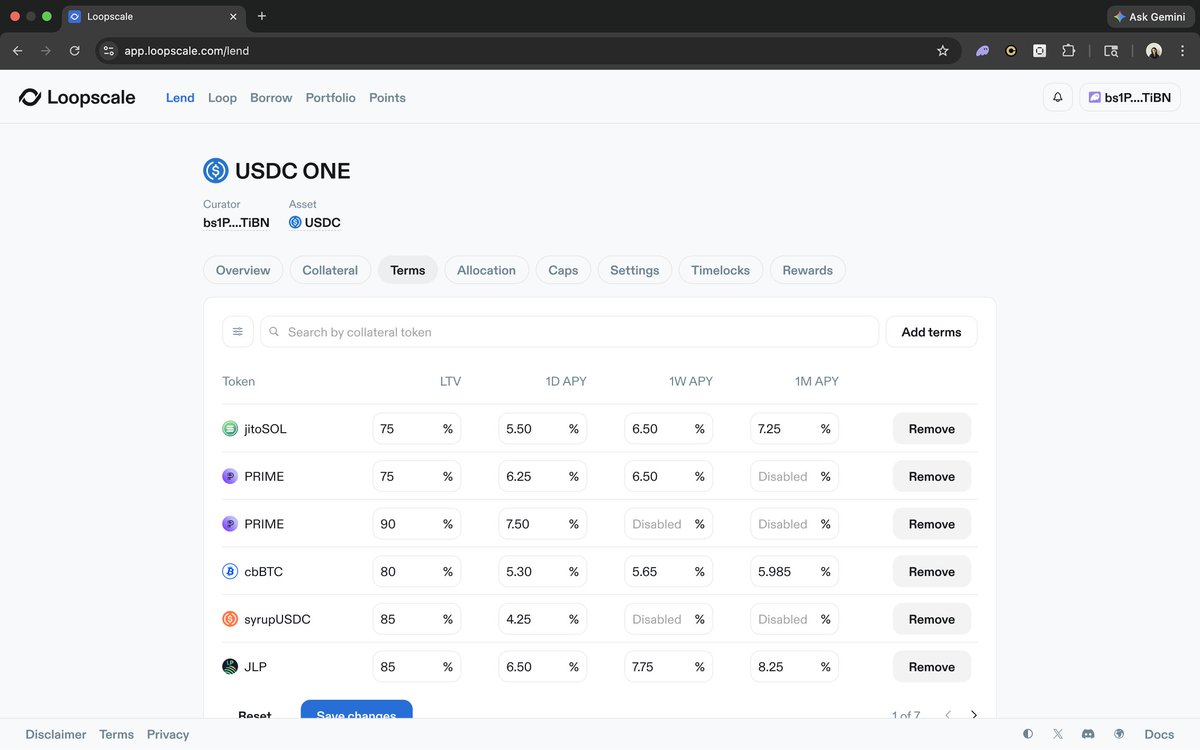The width and height of the screenshot is (1200, 750).
Task: Open the Disclaimer footer link
Action: tap(56, 734)
